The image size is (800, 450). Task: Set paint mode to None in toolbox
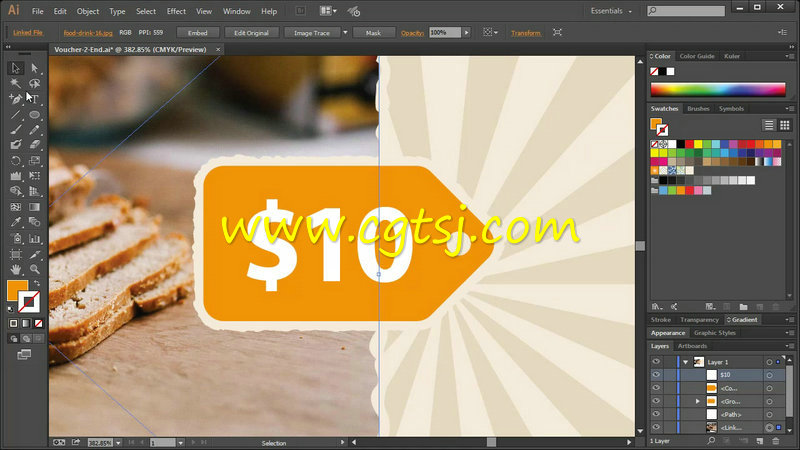38,323
